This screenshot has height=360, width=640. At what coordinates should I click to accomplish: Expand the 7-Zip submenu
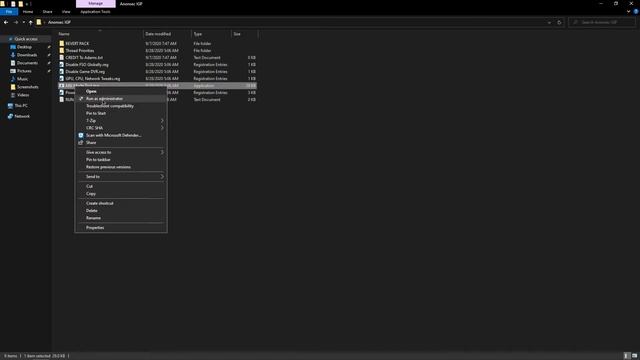click(x=121, y=121)
